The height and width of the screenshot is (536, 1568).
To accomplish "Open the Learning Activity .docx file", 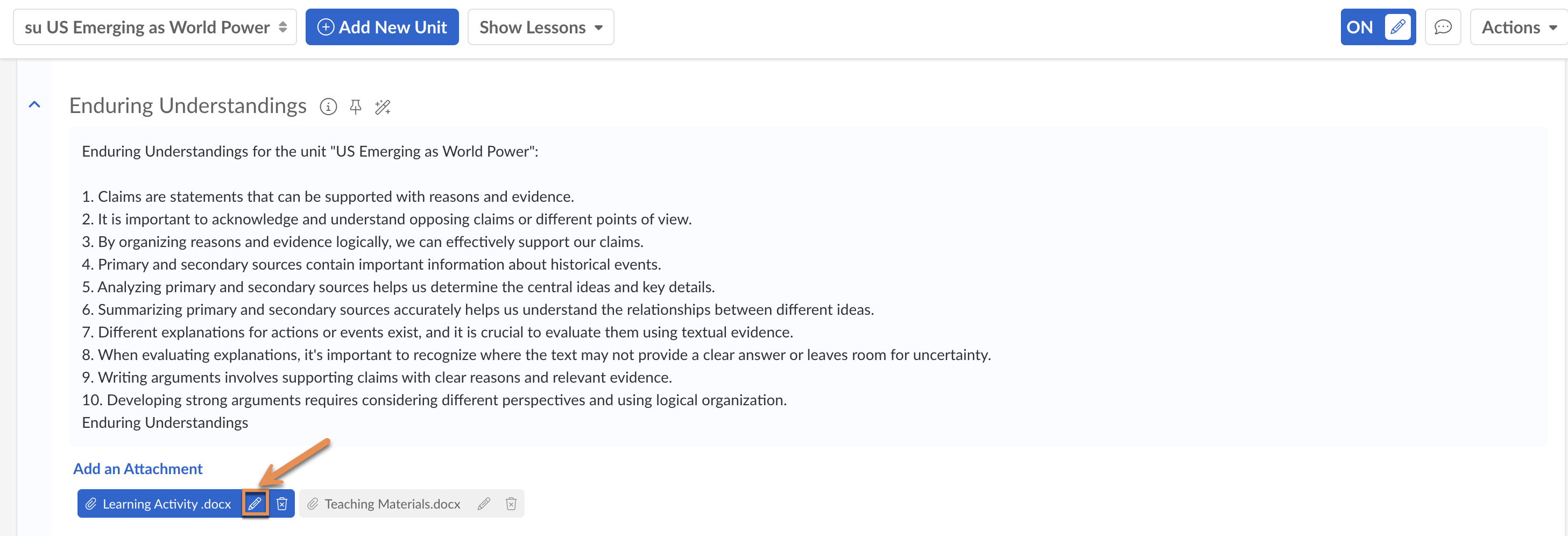I will click(166, 504).
